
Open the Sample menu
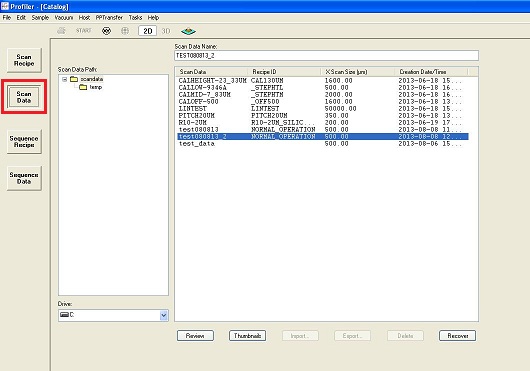click(x=40, y=18)
